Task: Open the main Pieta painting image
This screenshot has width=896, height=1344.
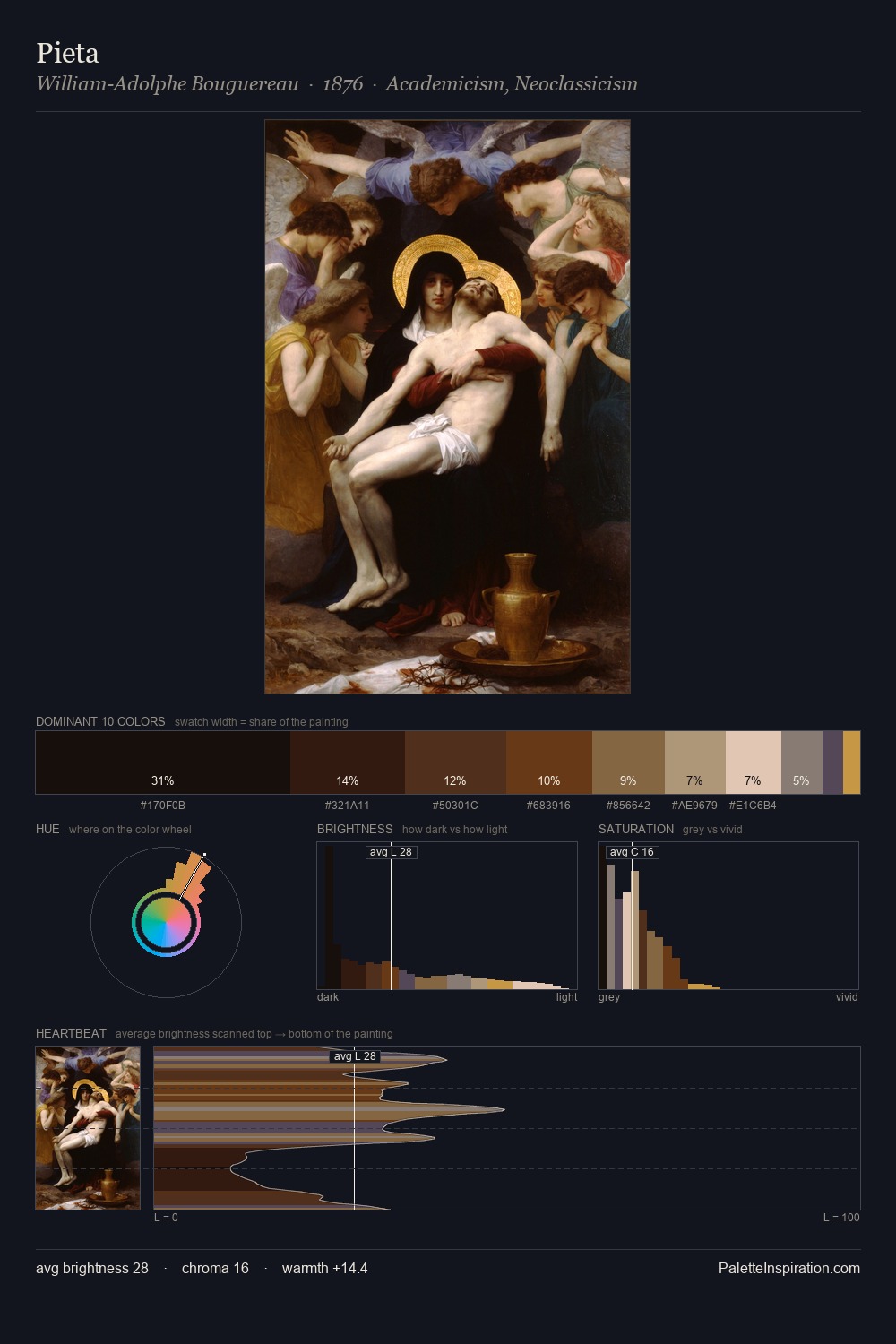Action: (447, 407)
